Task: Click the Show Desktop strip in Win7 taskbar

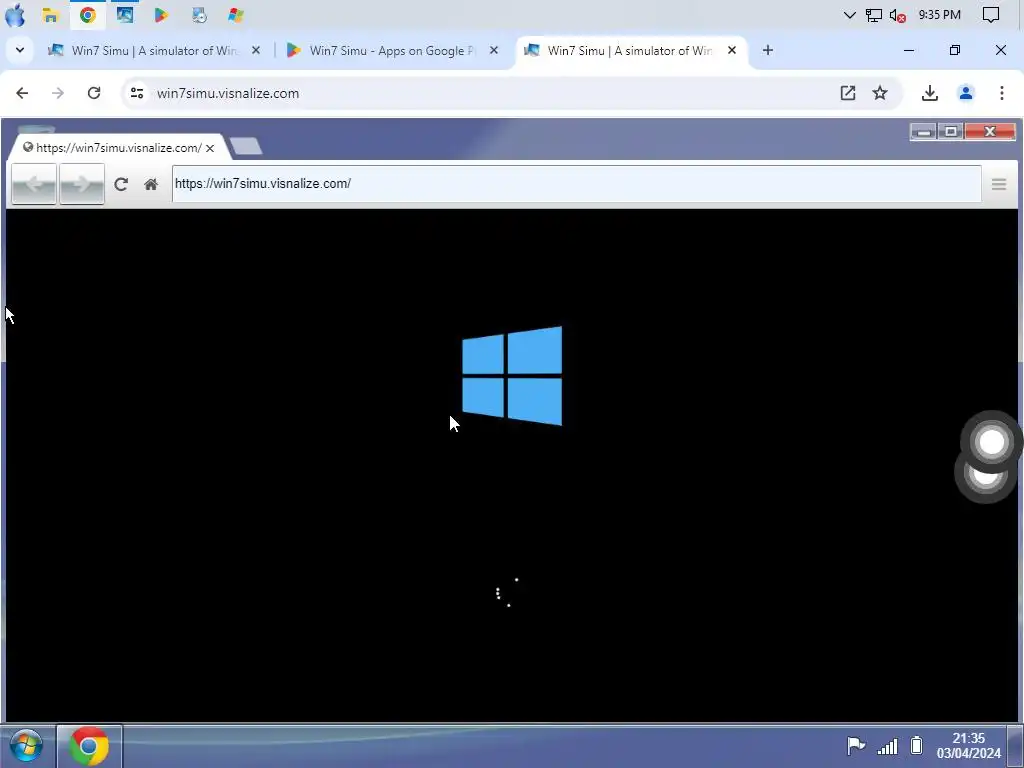Action: click(x=1016, y=746)
